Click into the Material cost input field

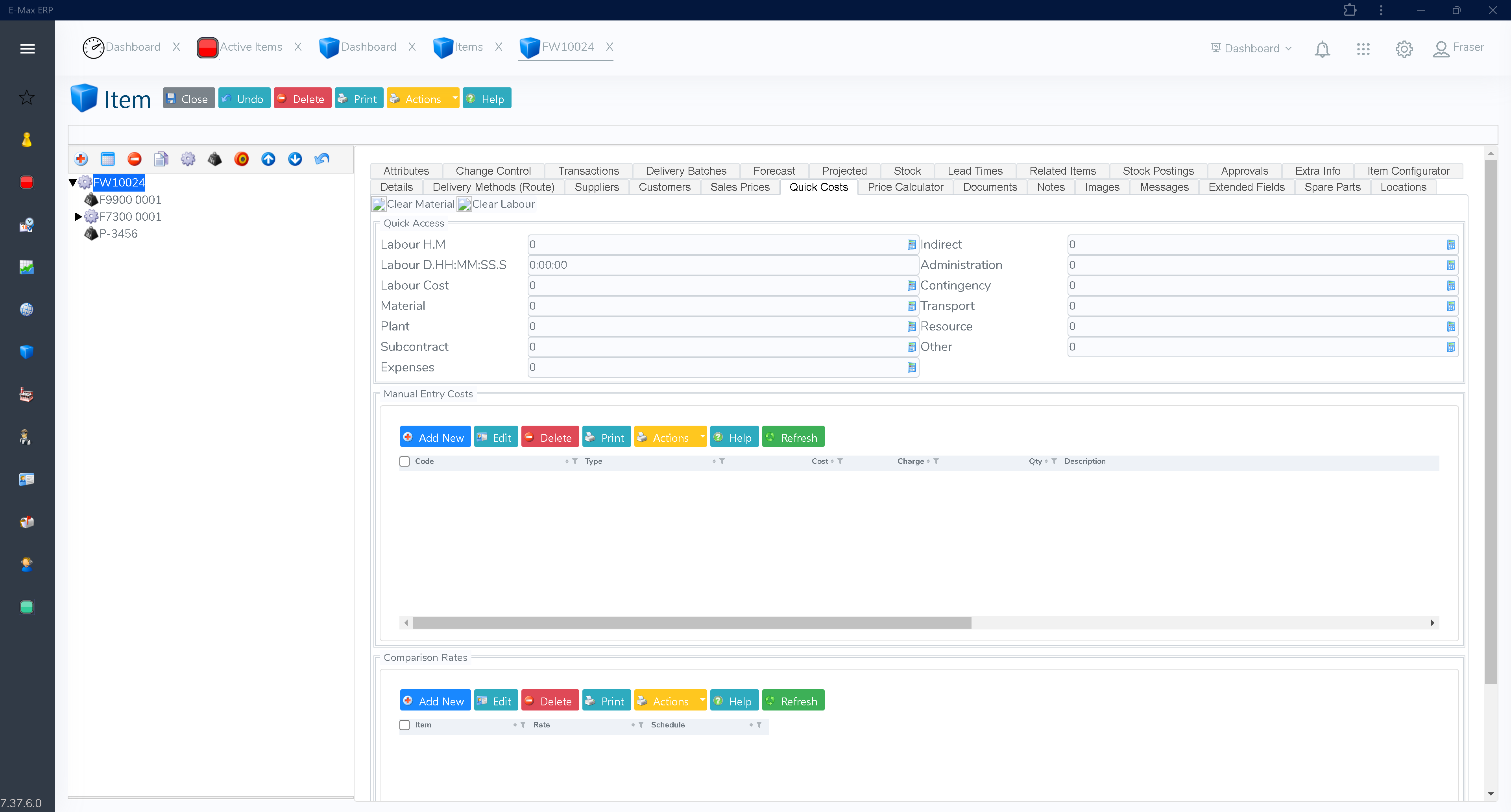tap(716, 306)
